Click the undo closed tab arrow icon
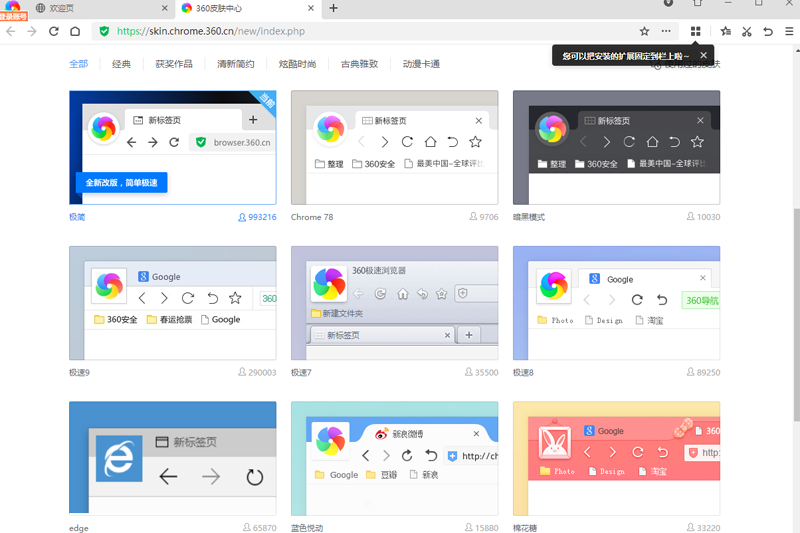This screenshot has height=533, width=800. [768, 32]
